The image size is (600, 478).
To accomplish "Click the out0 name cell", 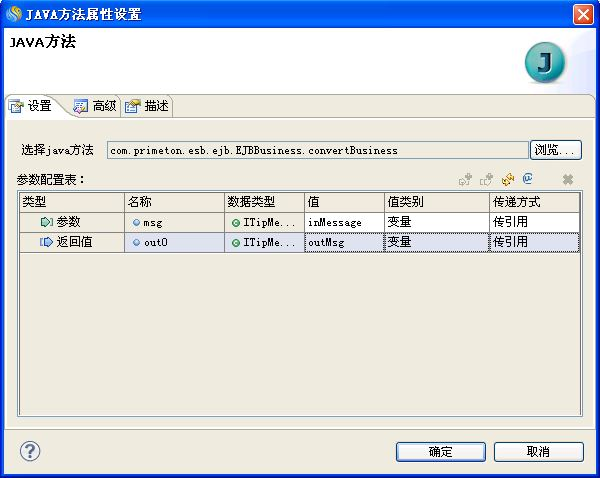I will click(x=174, y=242).
